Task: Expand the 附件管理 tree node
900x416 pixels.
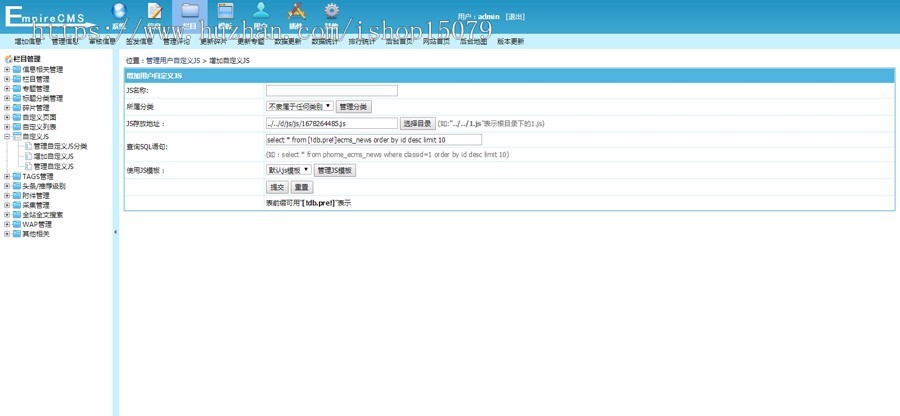Action: (x=7, y=196)
